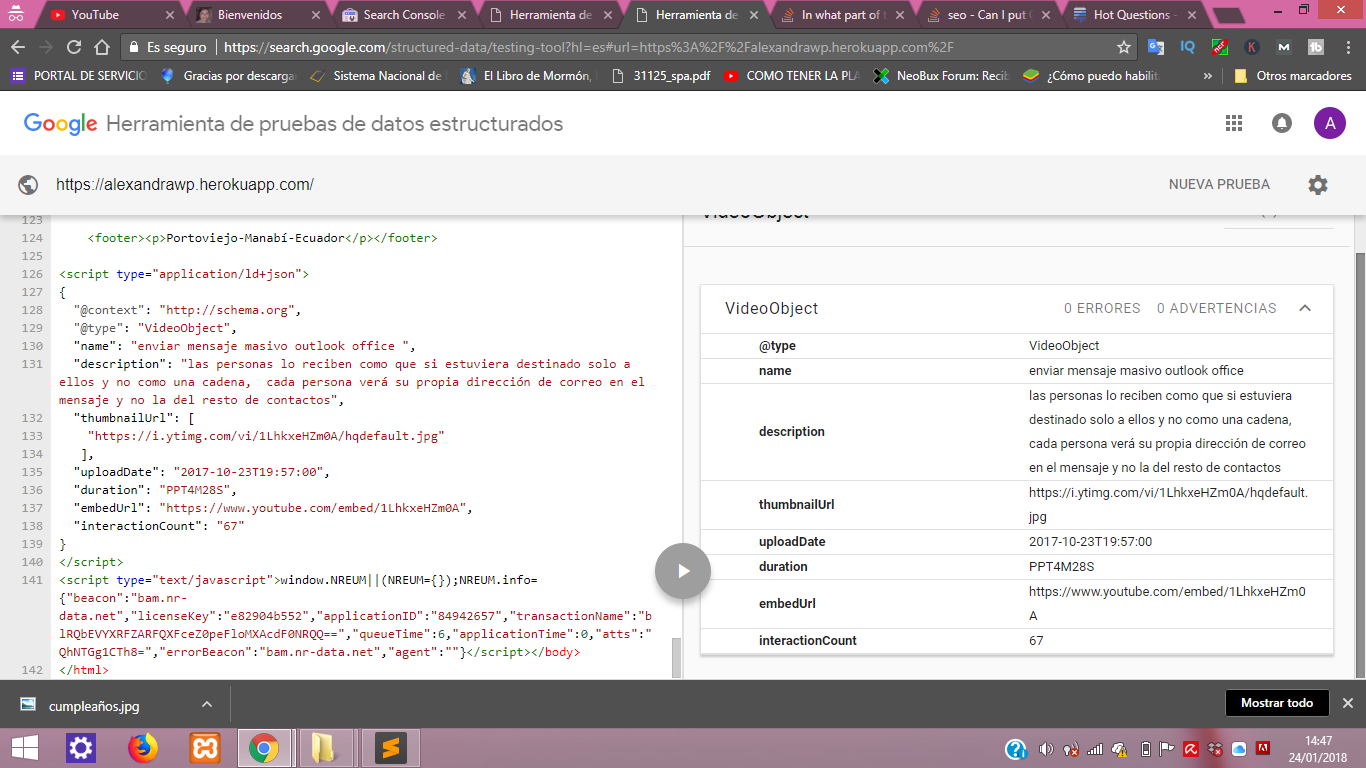Image resolution: width=1366 pixels, height=768 pixels.
Task: Switch to the Search Console tab
Action: point(403,15)
